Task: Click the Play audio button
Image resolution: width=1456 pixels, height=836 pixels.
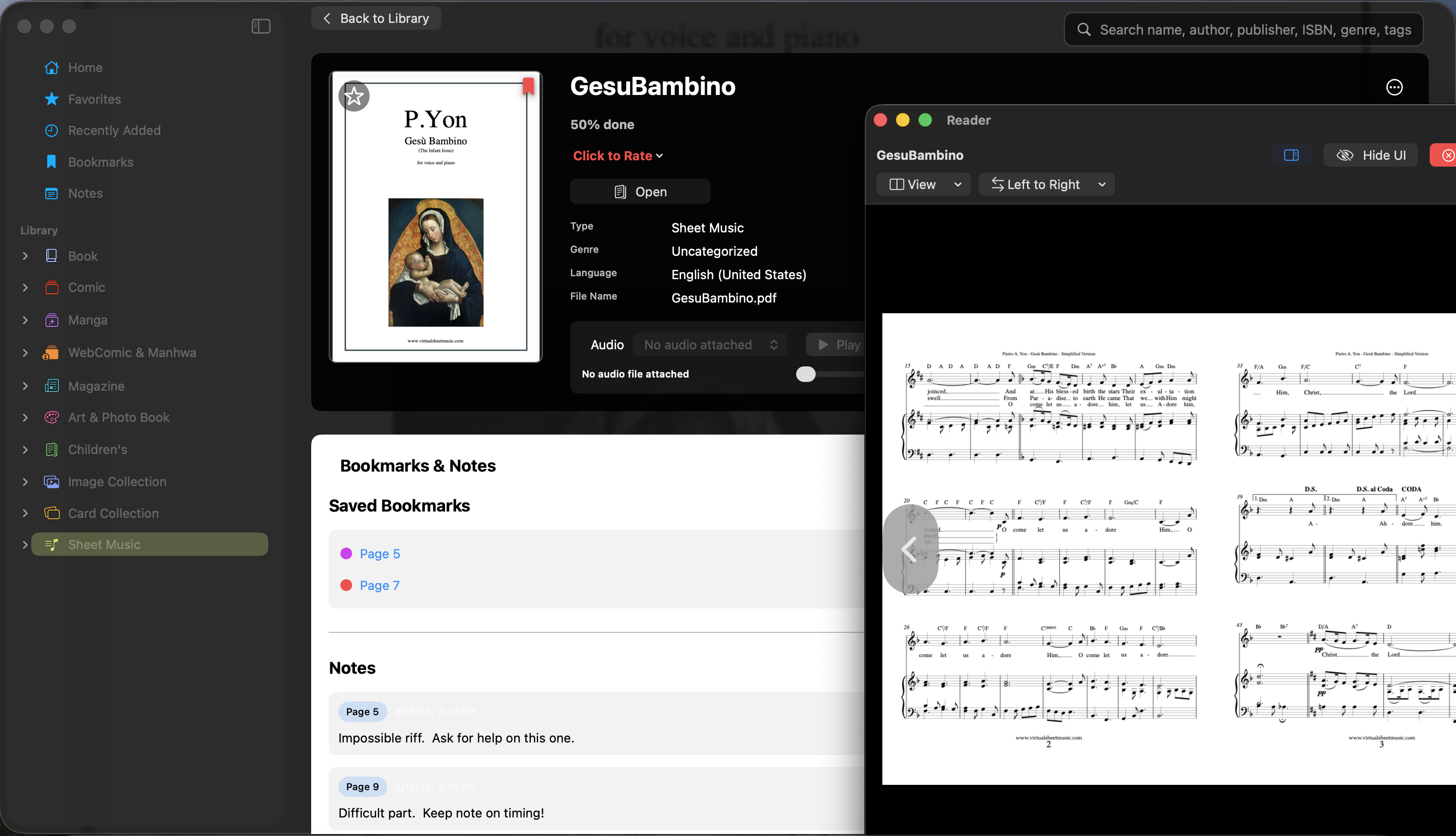Action: [x=836, y=344]
